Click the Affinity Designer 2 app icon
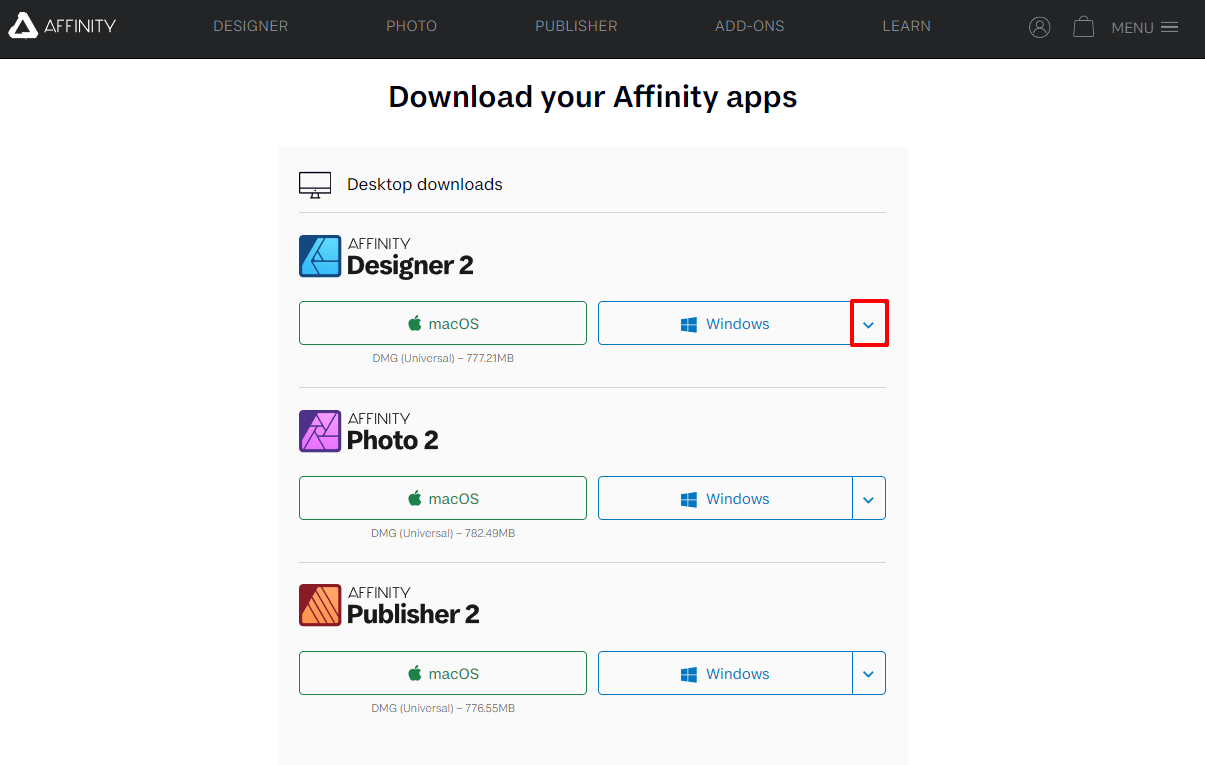This screenshot has width=1205, height=765. click(x=320, y=256)
